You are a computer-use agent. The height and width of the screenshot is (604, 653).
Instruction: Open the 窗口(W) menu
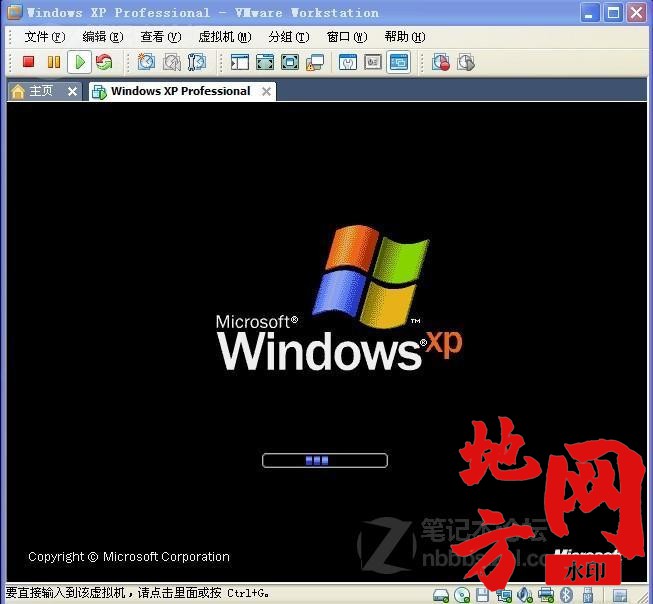tap(347, 37)
